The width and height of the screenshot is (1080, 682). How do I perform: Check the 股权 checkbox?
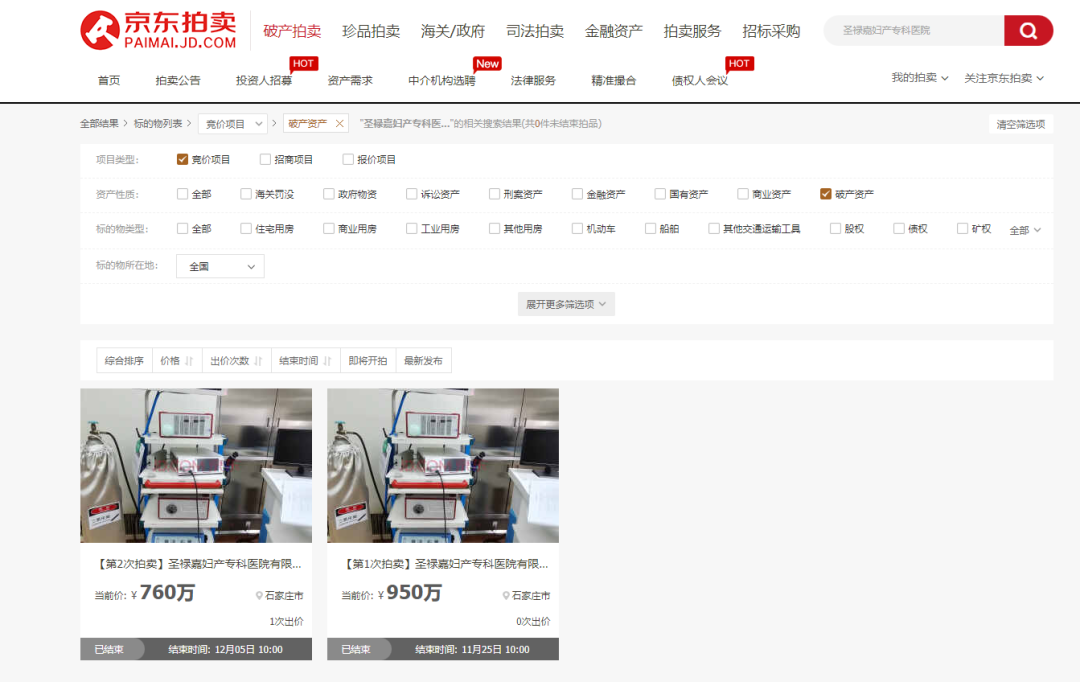pyautogui.click(x=835, y=229)
